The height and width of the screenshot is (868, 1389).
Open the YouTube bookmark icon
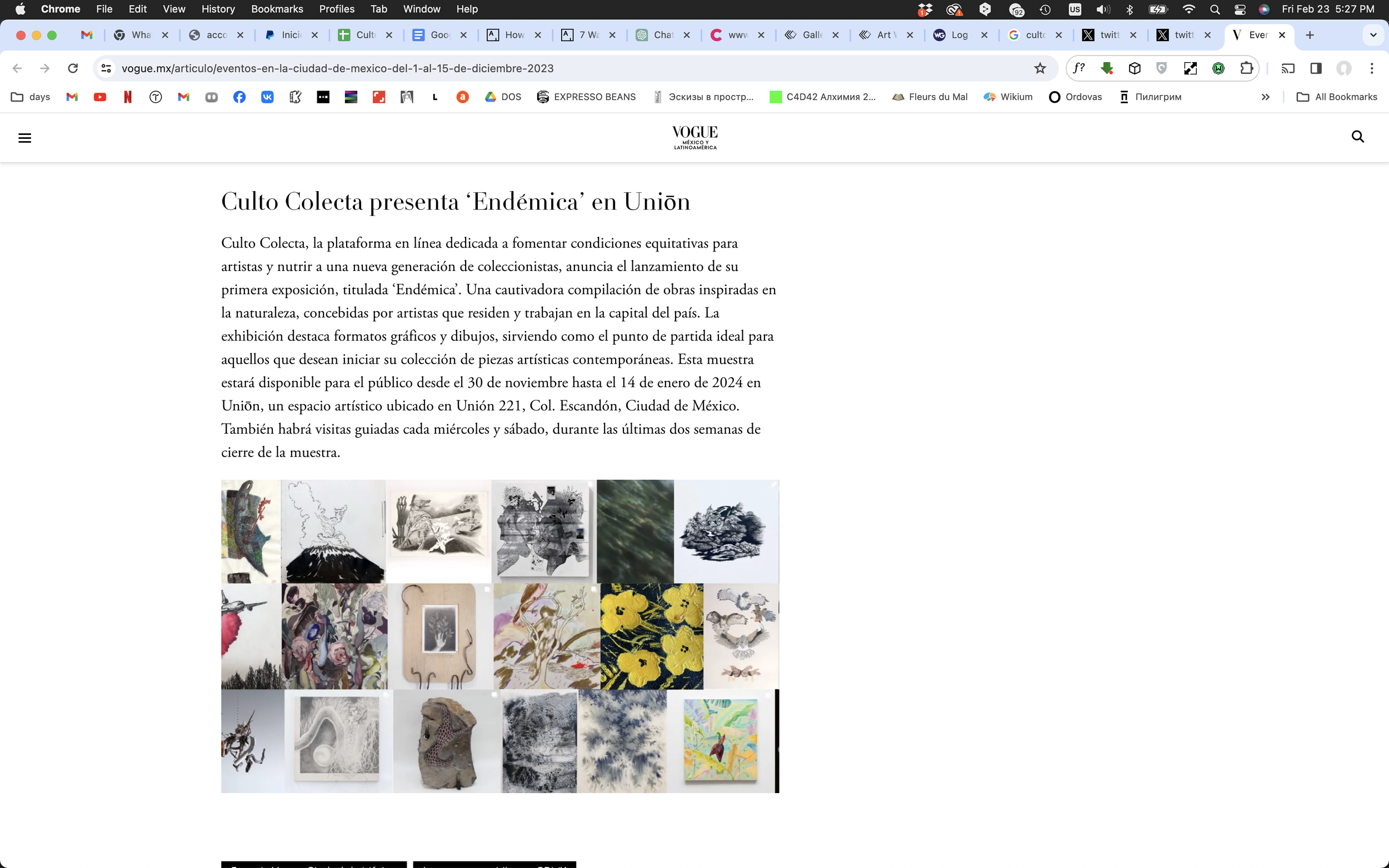point(100,97)
